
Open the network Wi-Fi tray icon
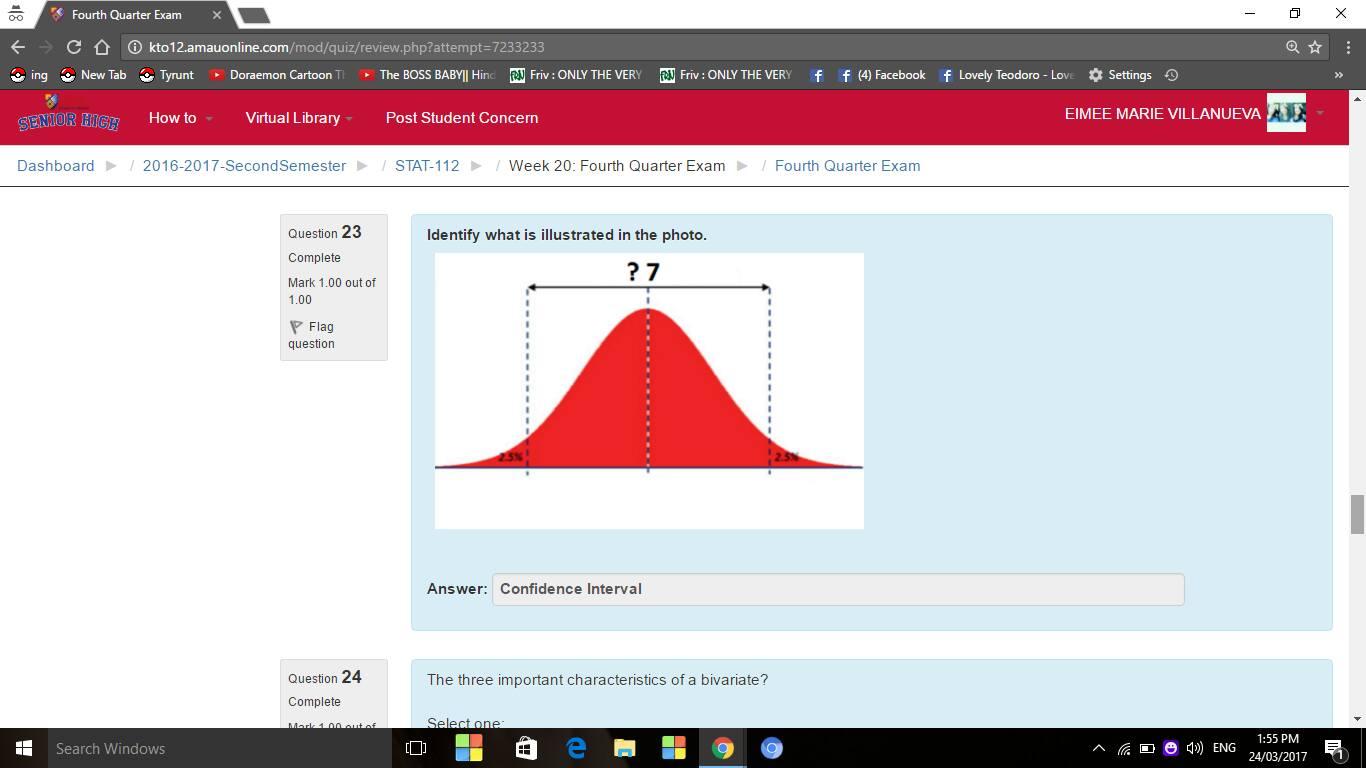[x=1123, y=748]
